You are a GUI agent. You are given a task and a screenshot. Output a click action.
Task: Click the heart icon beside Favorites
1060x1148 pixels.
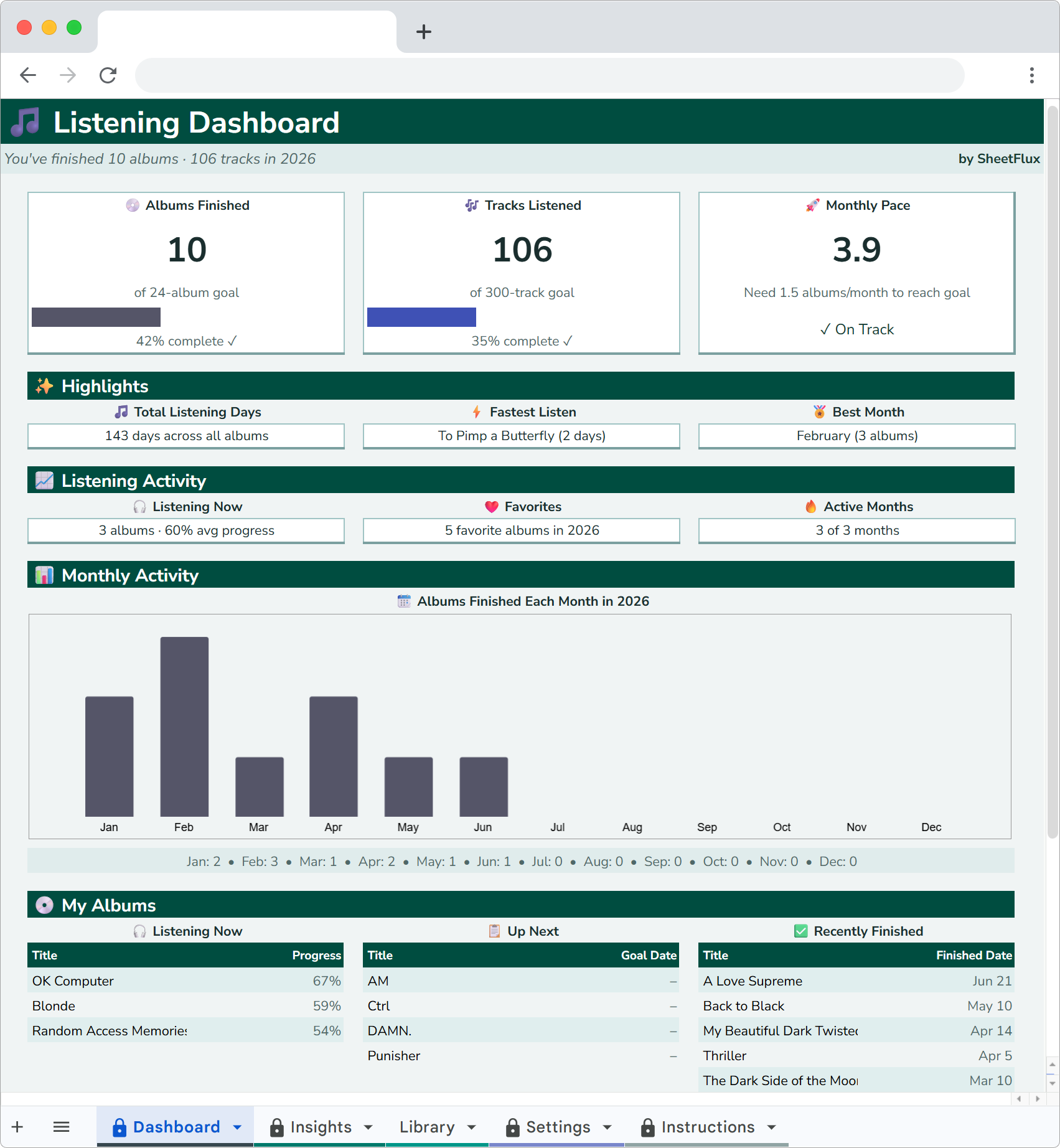491,506
